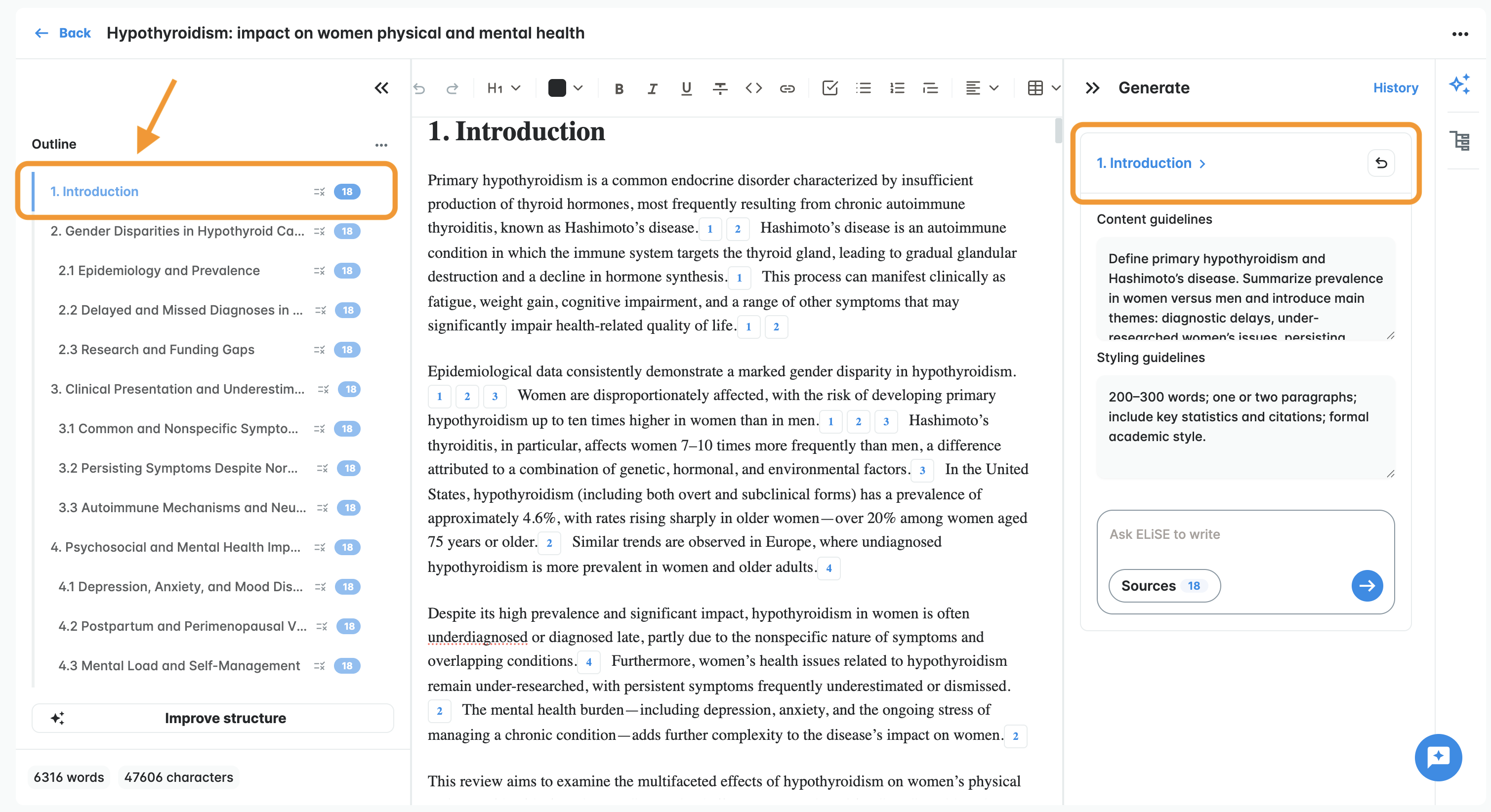Click the rewrite icon for 2.3 Research and Funding Gaps
The image size is (1491, 812).
point(319,350)
